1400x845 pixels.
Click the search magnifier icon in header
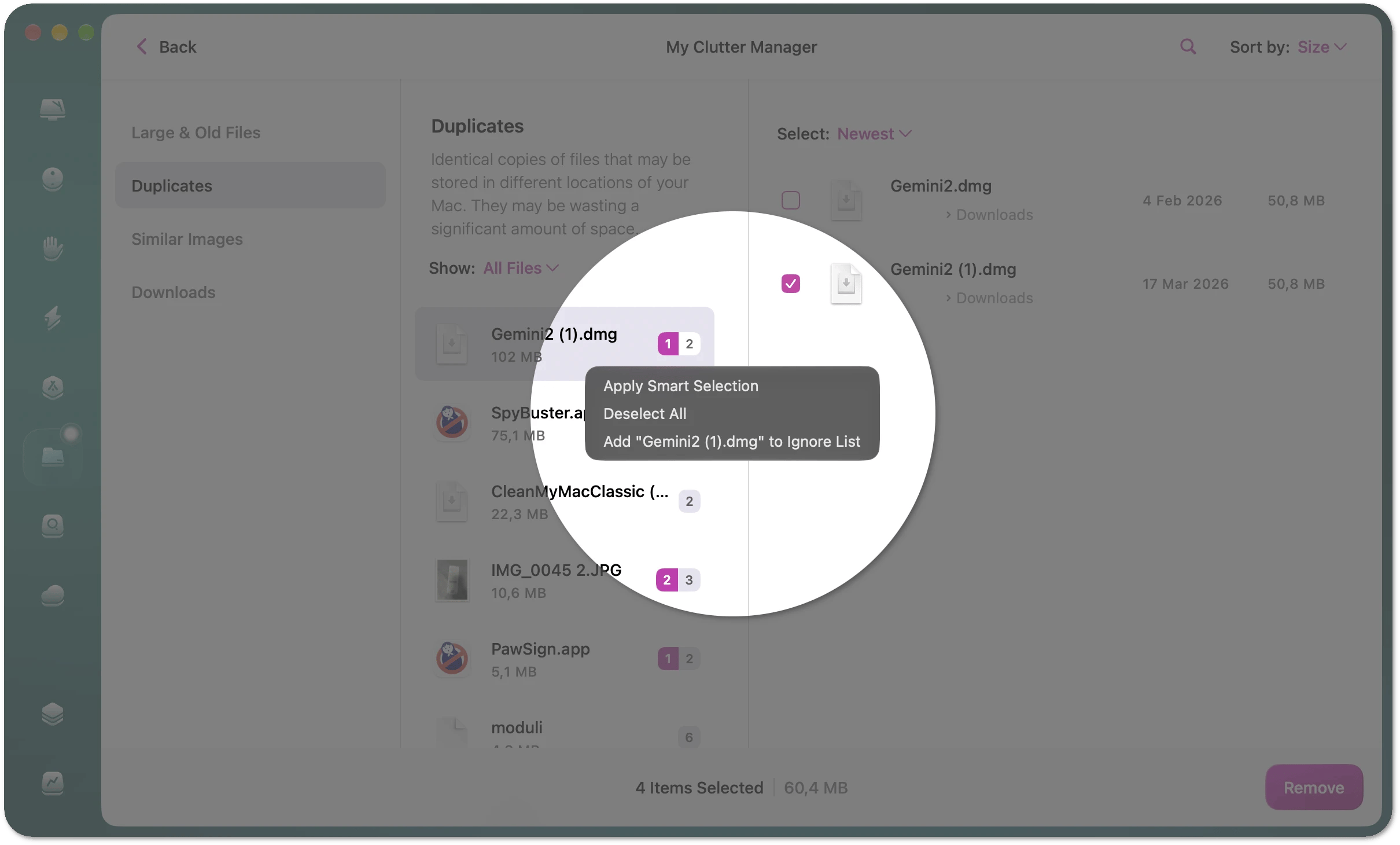pos(1188,47)
